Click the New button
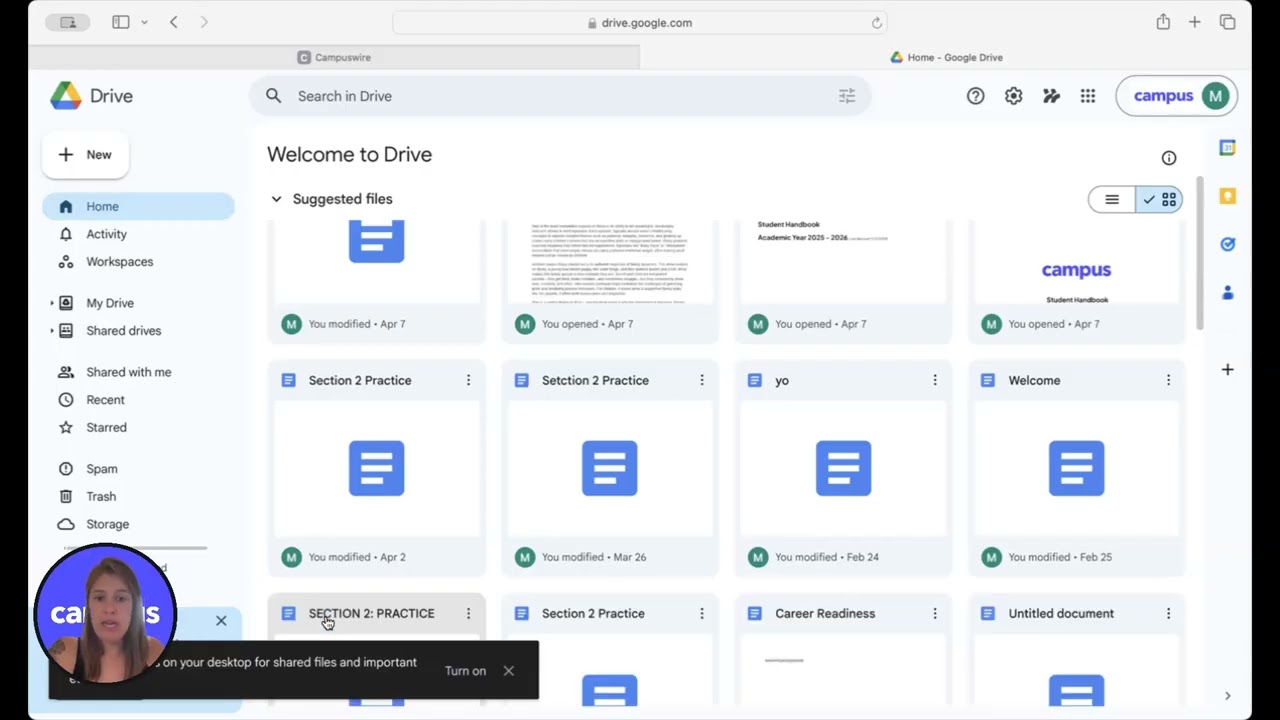Screen dimensions: 1280x720 click(85, 155)
